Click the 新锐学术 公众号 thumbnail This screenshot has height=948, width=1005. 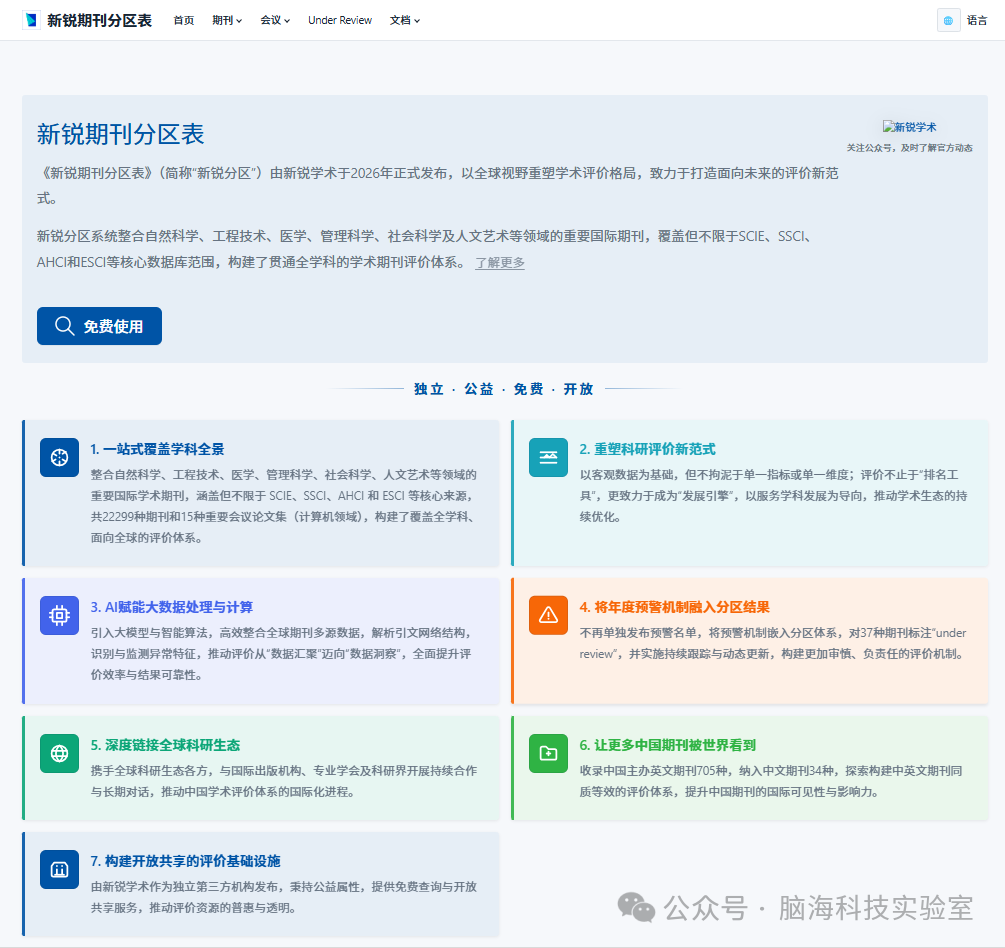pyautogui.click(x=908, y=126)
